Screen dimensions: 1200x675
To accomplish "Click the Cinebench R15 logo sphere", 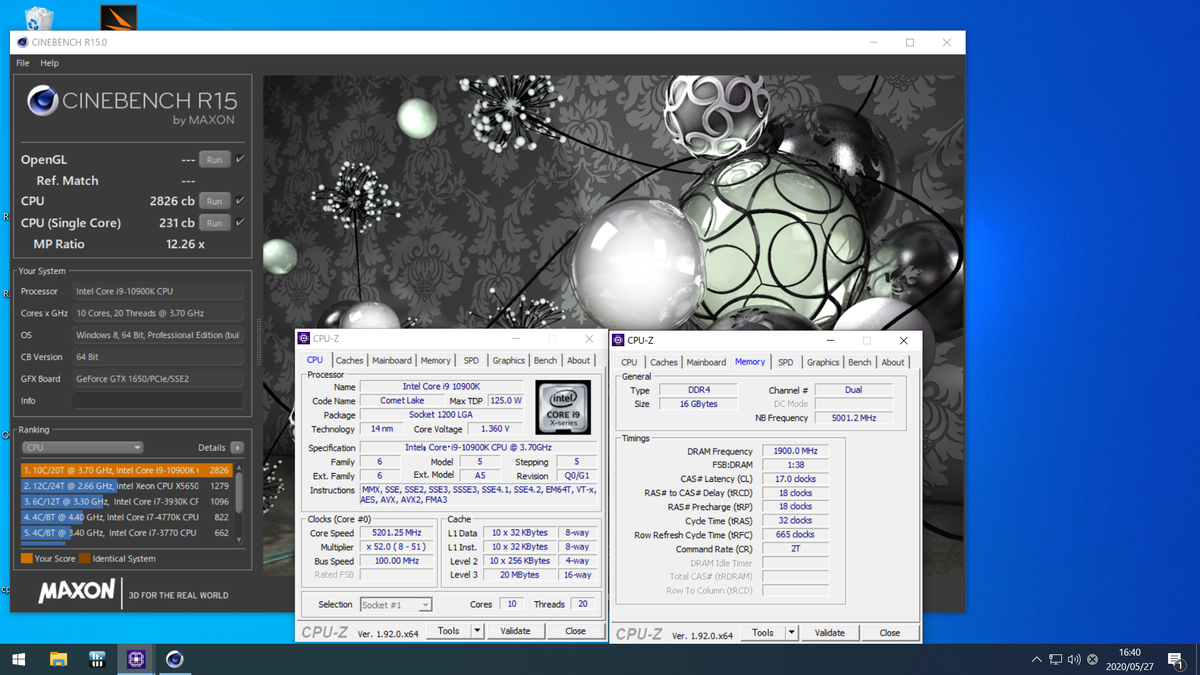I will 42,101.
